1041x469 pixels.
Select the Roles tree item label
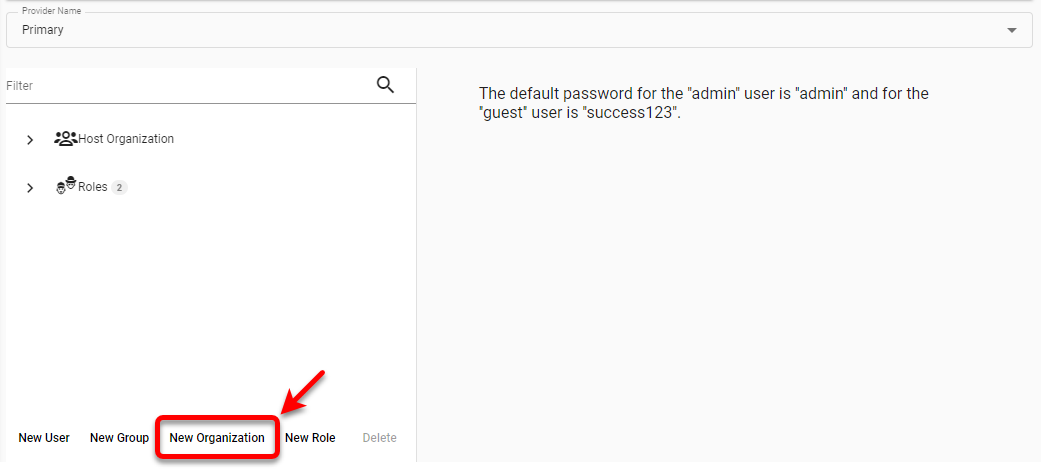(93, 187)
